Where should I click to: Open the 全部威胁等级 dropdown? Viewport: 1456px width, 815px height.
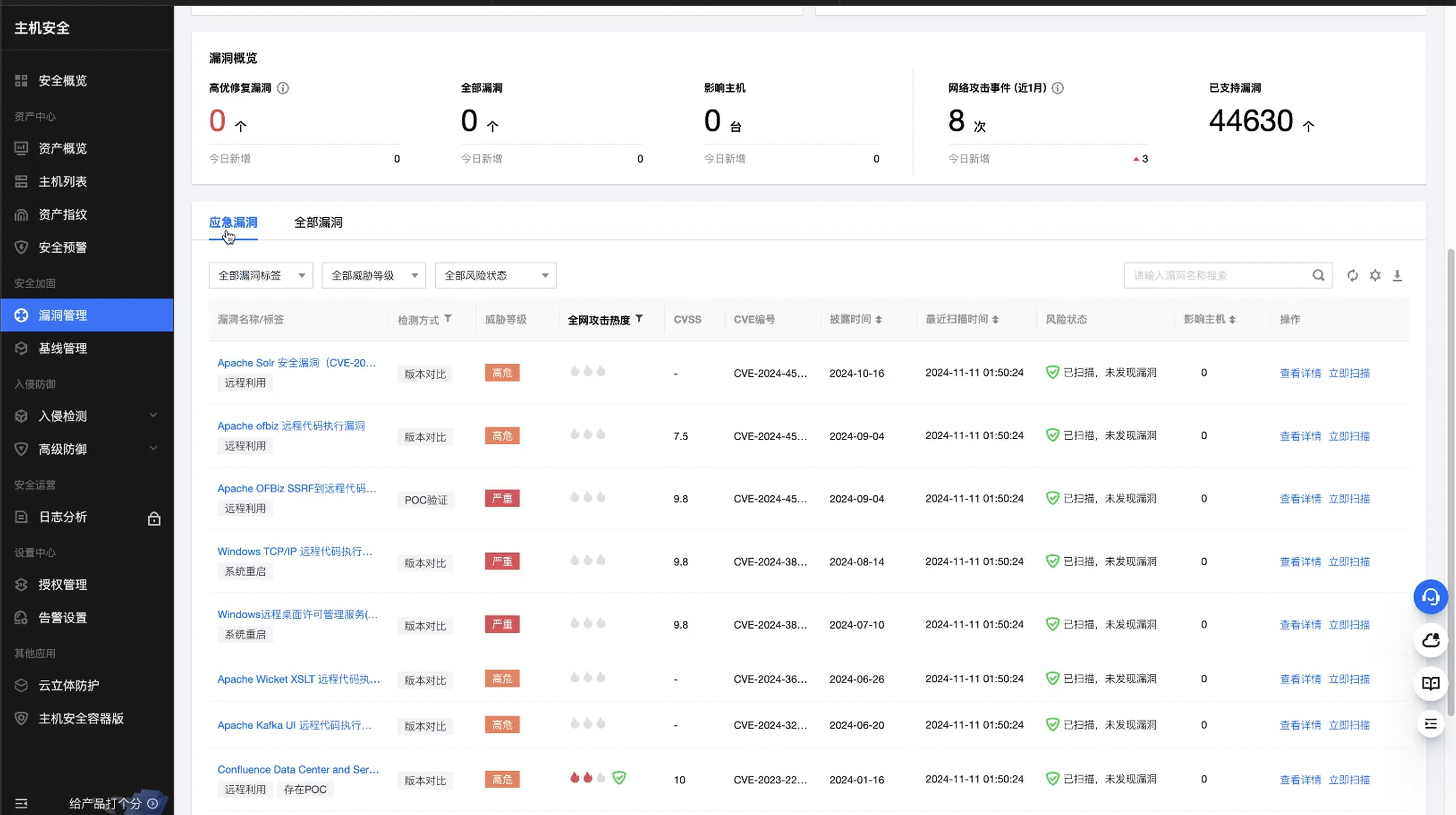pyautogui.click(x=374, y=275)
